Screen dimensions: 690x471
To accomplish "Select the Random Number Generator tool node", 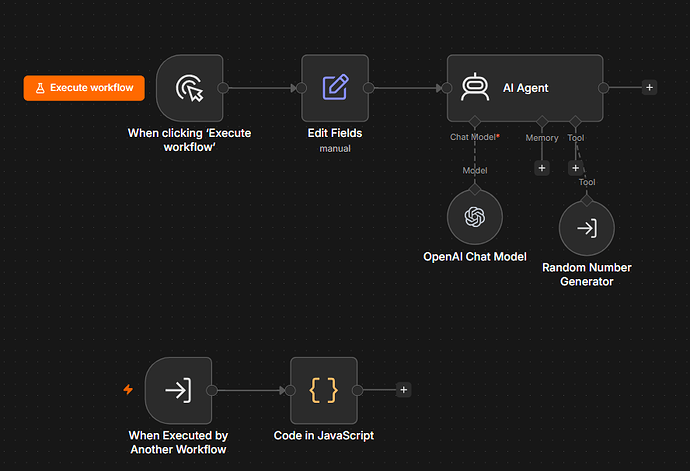I will coord(587,228).
